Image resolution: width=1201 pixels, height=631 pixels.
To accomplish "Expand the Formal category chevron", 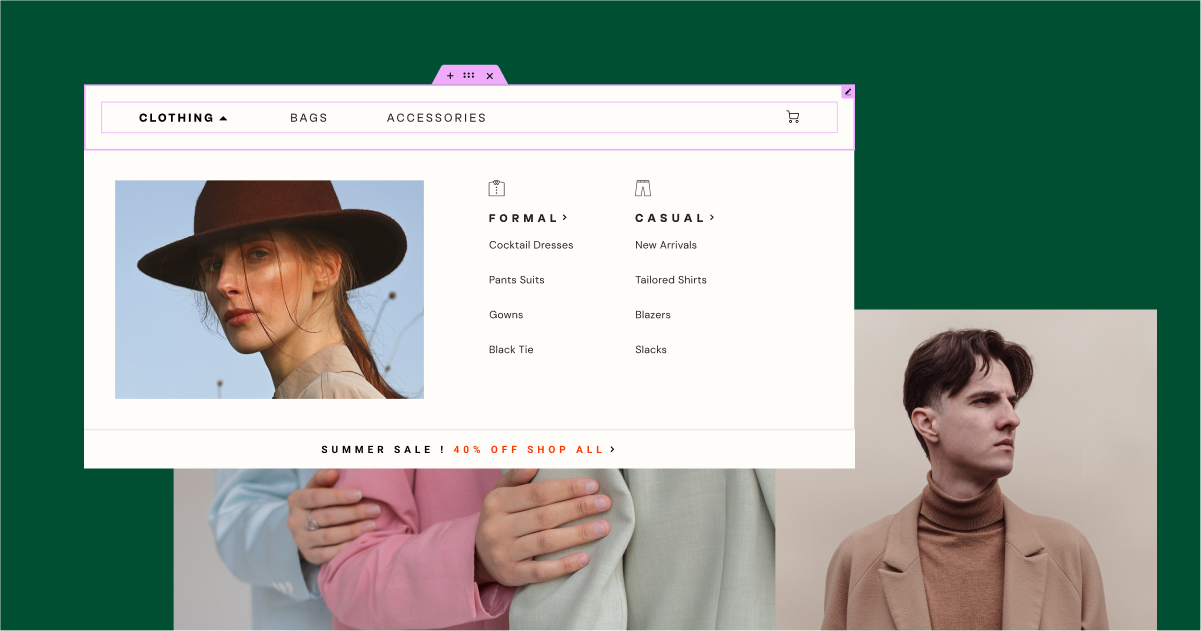I will pos(565,217).
